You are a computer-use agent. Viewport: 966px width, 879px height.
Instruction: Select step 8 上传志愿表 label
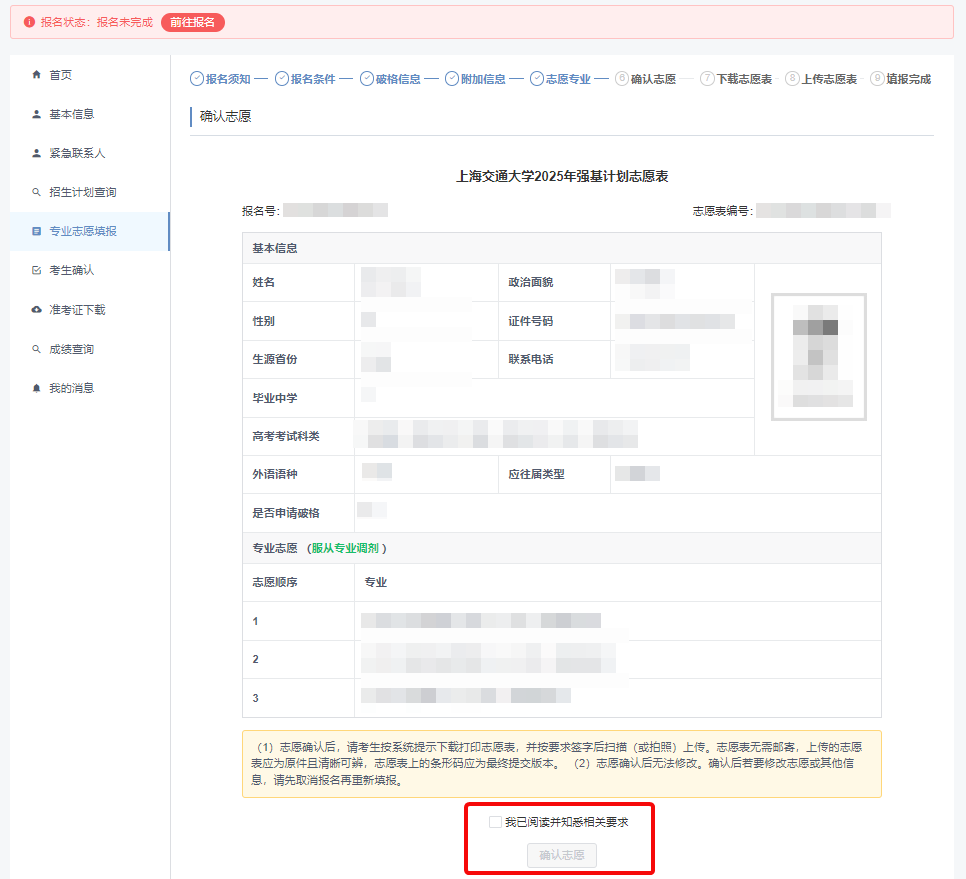[829, 79]
